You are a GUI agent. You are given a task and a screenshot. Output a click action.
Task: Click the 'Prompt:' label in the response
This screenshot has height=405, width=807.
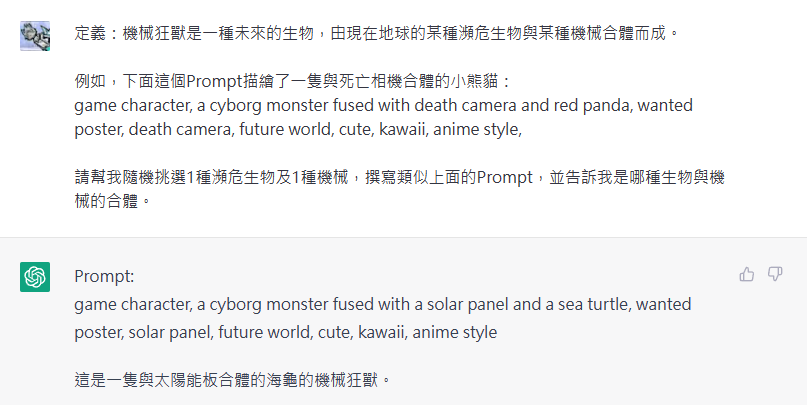coord(104,276)
